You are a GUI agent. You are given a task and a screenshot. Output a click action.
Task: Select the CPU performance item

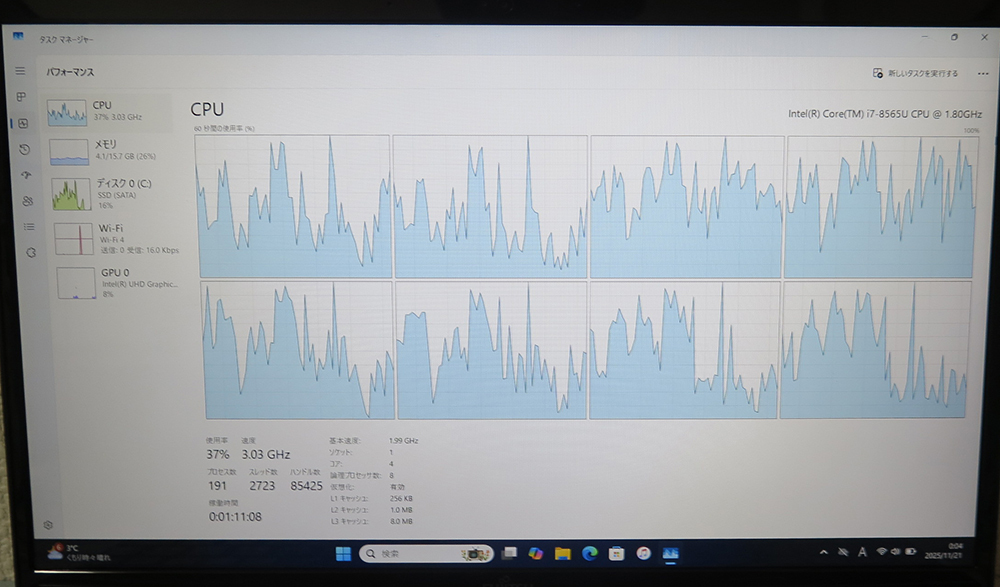[108, 113]
